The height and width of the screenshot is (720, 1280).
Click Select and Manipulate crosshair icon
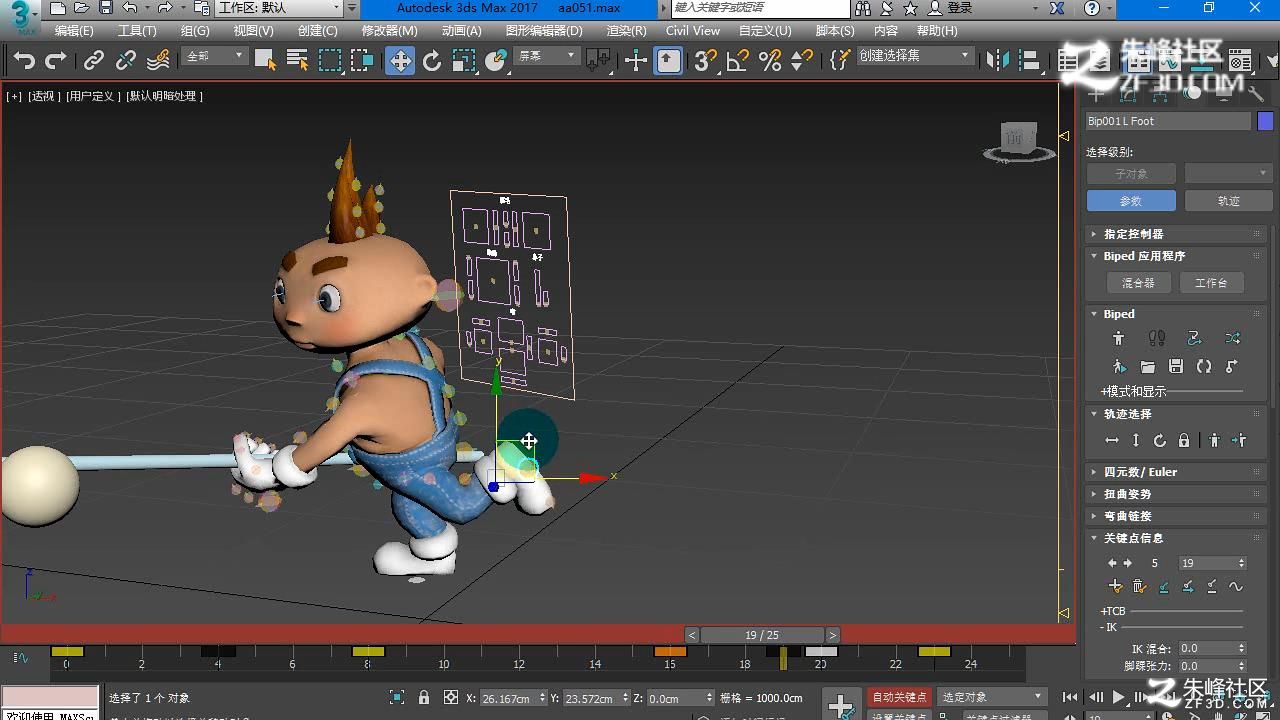point(636,61)
